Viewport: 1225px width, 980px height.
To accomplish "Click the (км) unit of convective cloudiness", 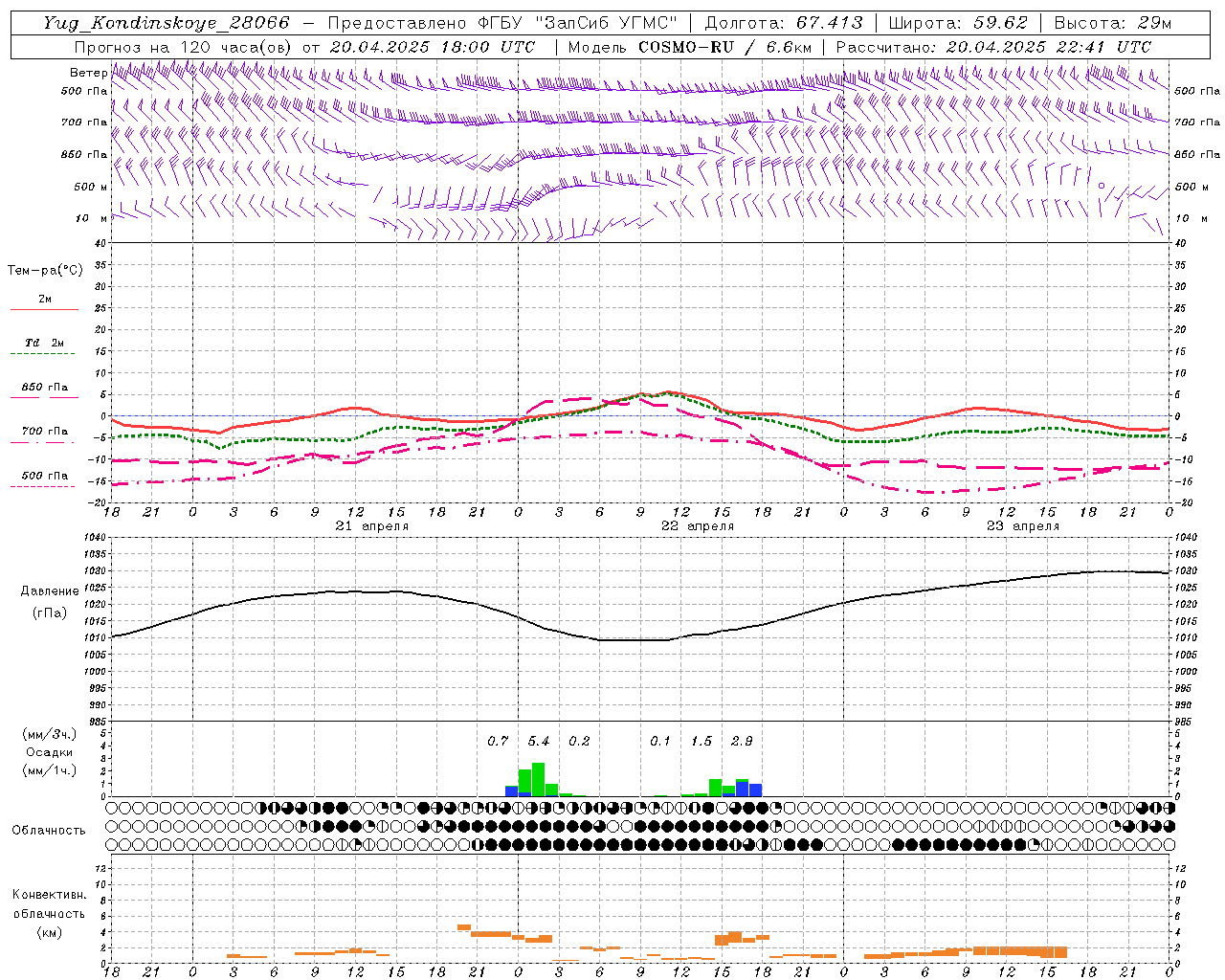I will tap(49, 931).
